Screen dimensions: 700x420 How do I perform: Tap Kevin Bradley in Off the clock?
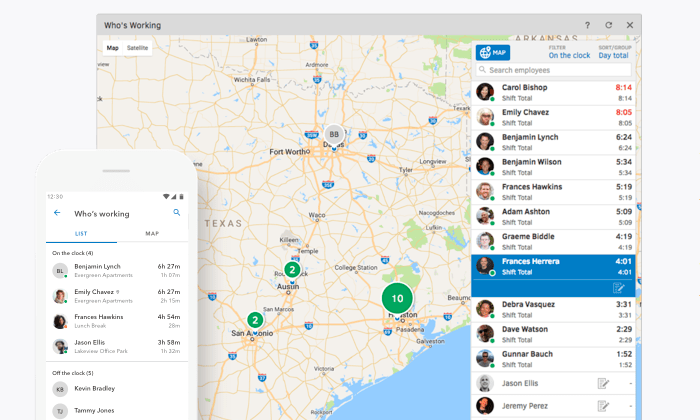[117, 389]
